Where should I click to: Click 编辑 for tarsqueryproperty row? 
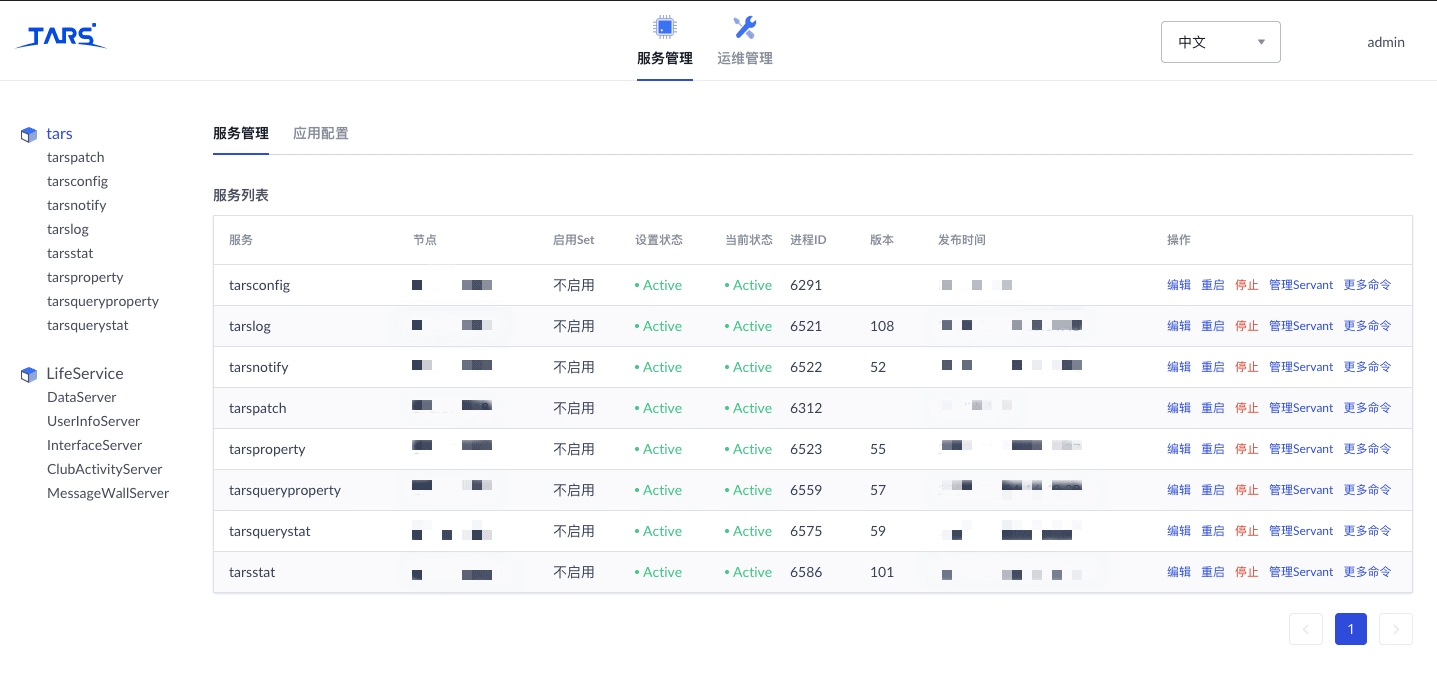(x=1179, y=490)
